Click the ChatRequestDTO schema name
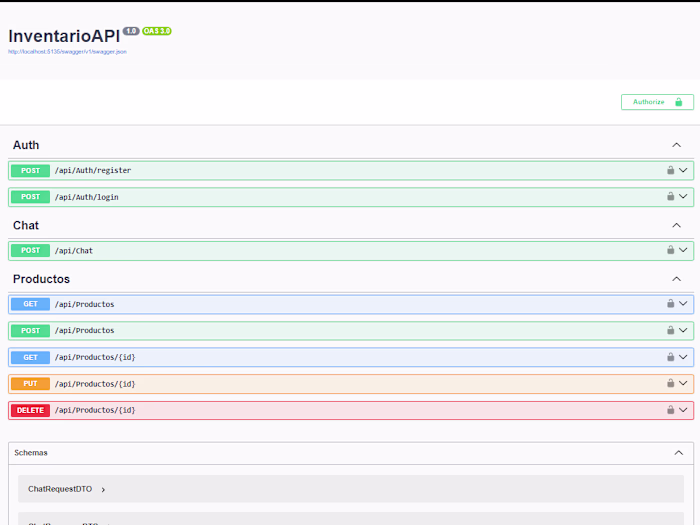The height and width of the screenshot is (525, 700). point(60,489)
